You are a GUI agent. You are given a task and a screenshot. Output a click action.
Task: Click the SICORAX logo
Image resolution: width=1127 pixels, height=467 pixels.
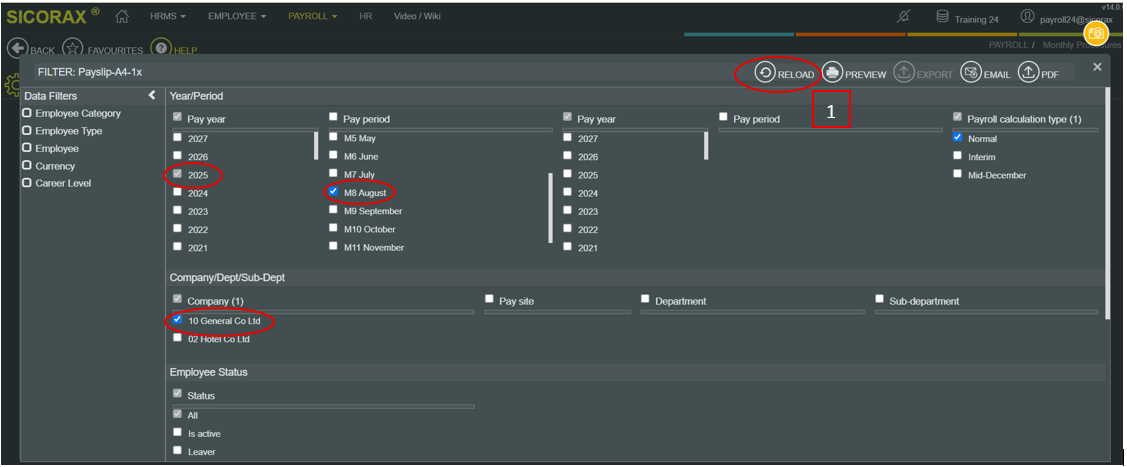coord(53,17)
